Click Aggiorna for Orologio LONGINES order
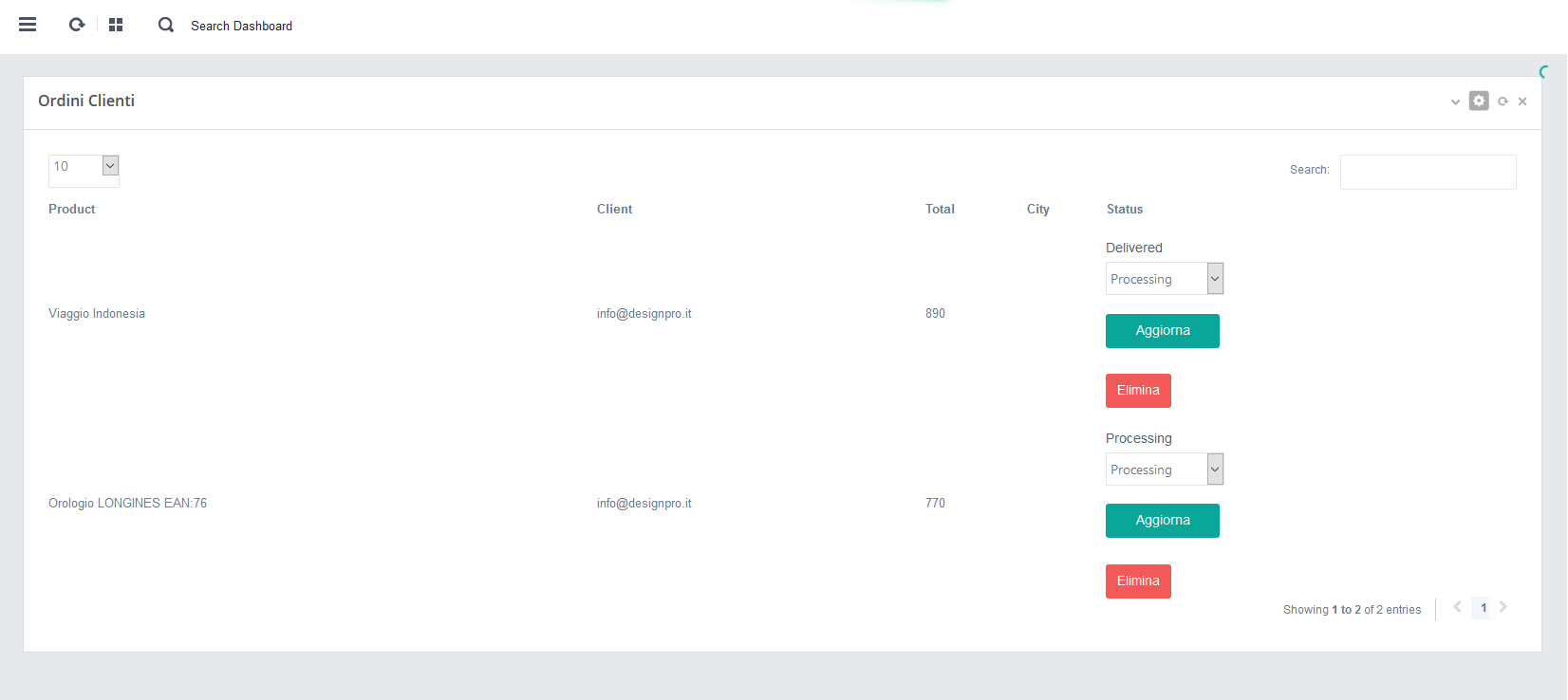The image size is (1568, 700). coord(1162,521)
